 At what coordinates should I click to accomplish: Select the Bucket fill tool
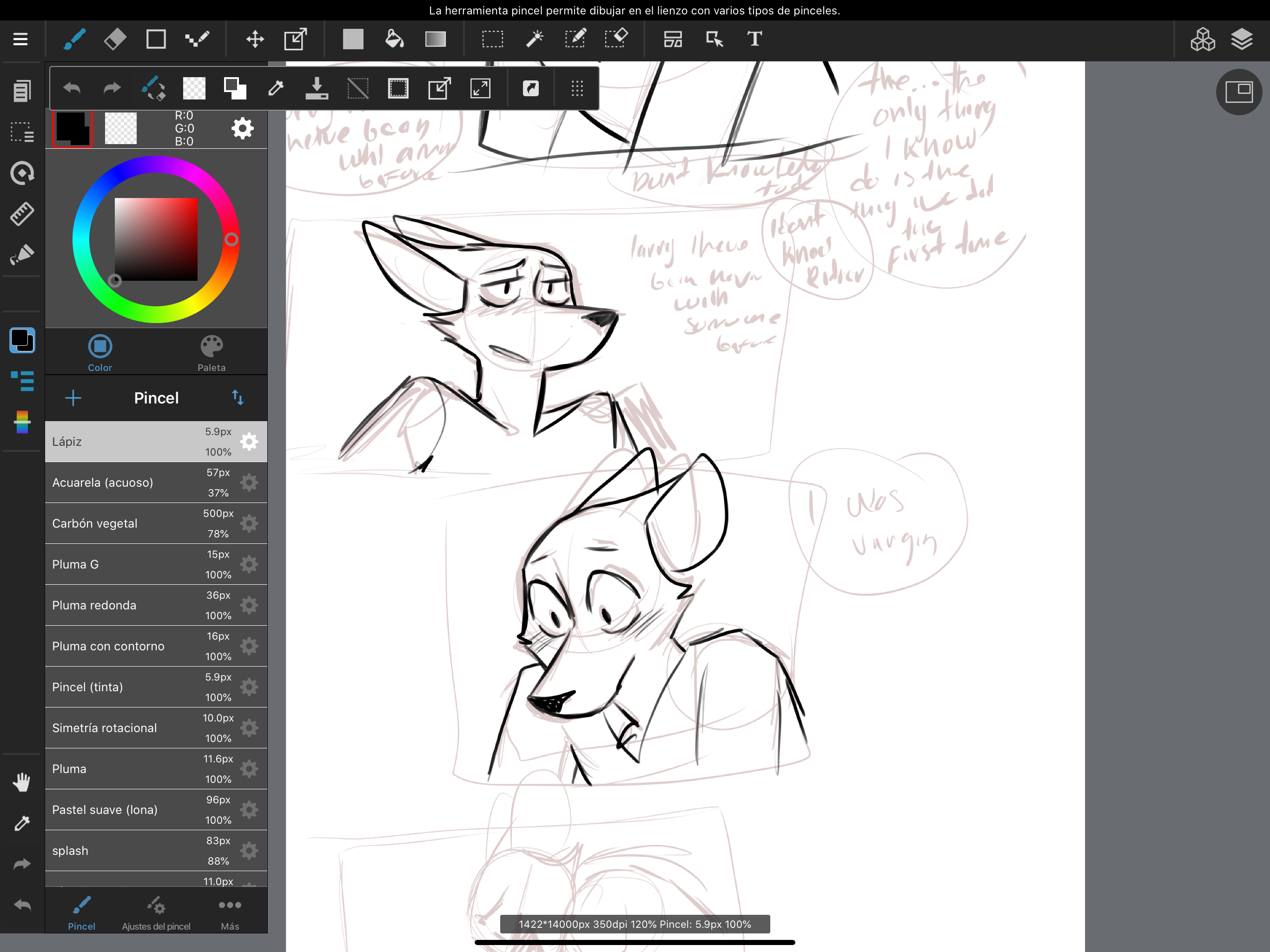coord(394,39)
